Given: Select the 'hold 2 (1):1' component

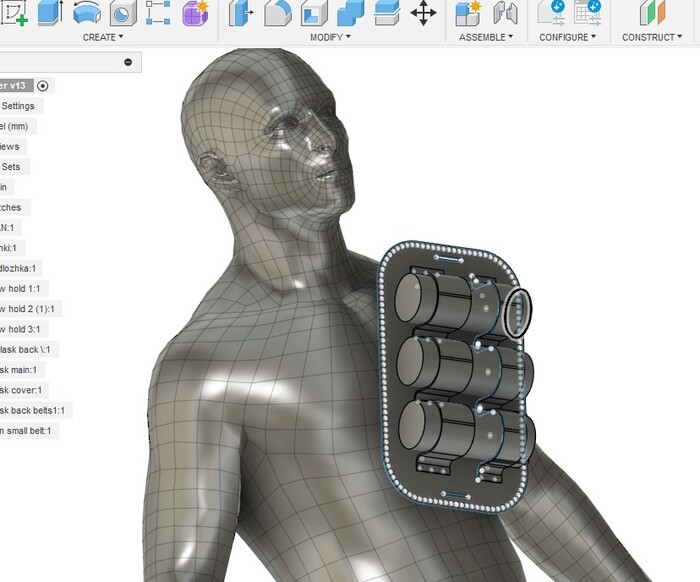Looking at the screenshot, I should pyautogui.click(x=30, y=308).
